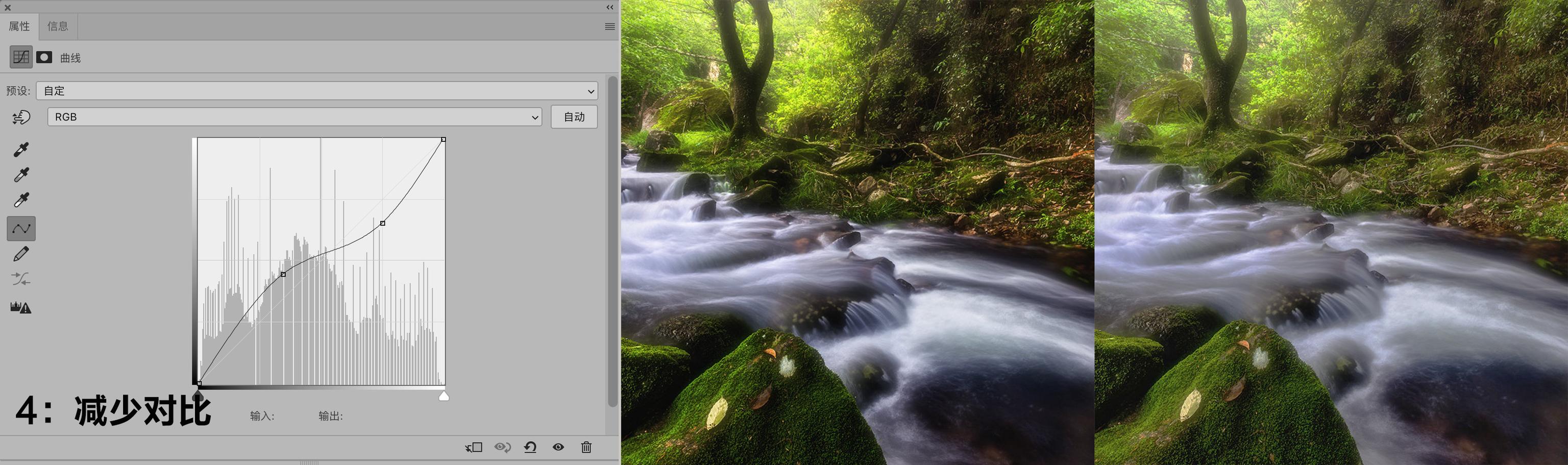Click the properties panel vertical scrollbar
The image size is (1568, 465).
click(x=612, y=241)
